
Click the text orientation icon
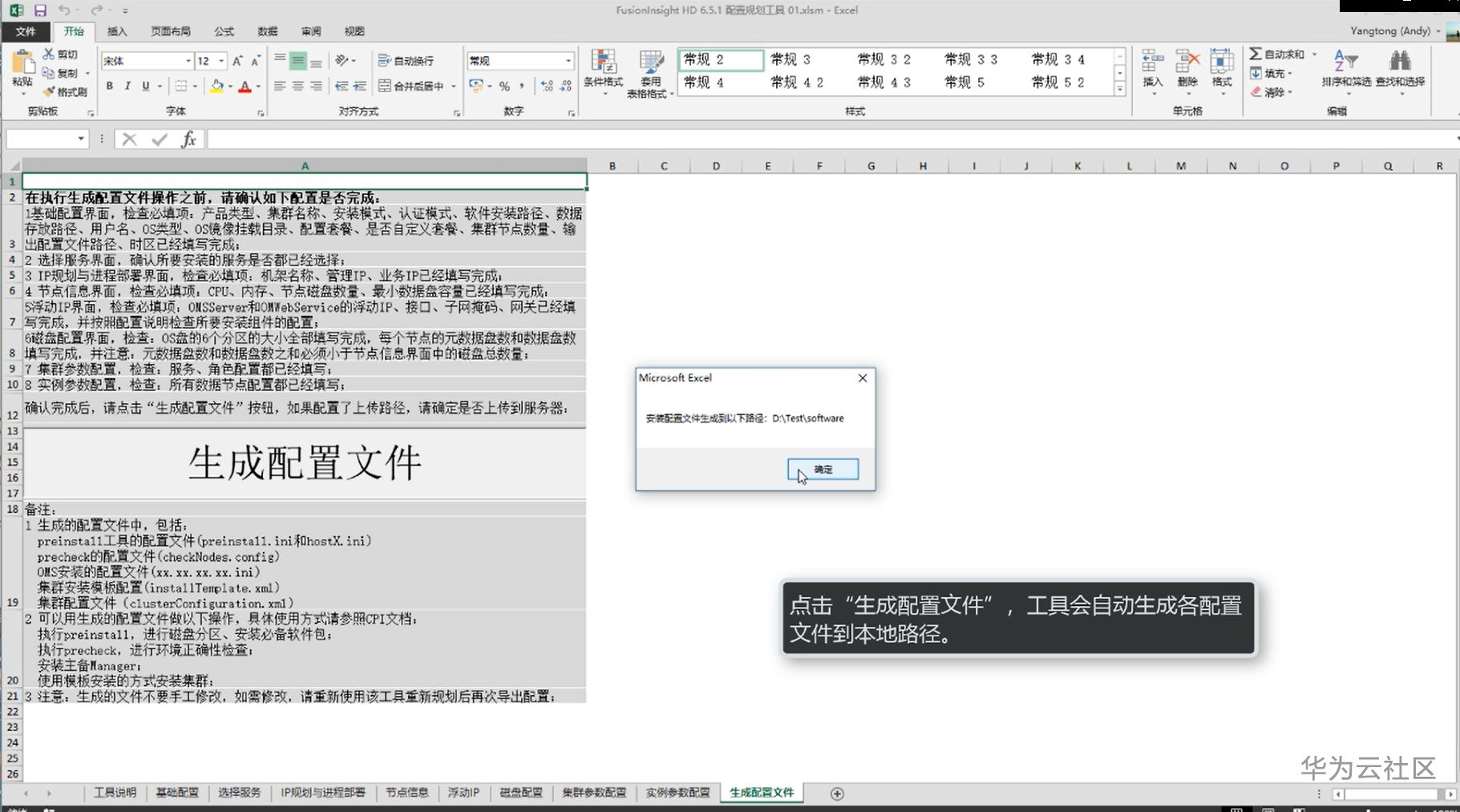(x=342, y=60)
